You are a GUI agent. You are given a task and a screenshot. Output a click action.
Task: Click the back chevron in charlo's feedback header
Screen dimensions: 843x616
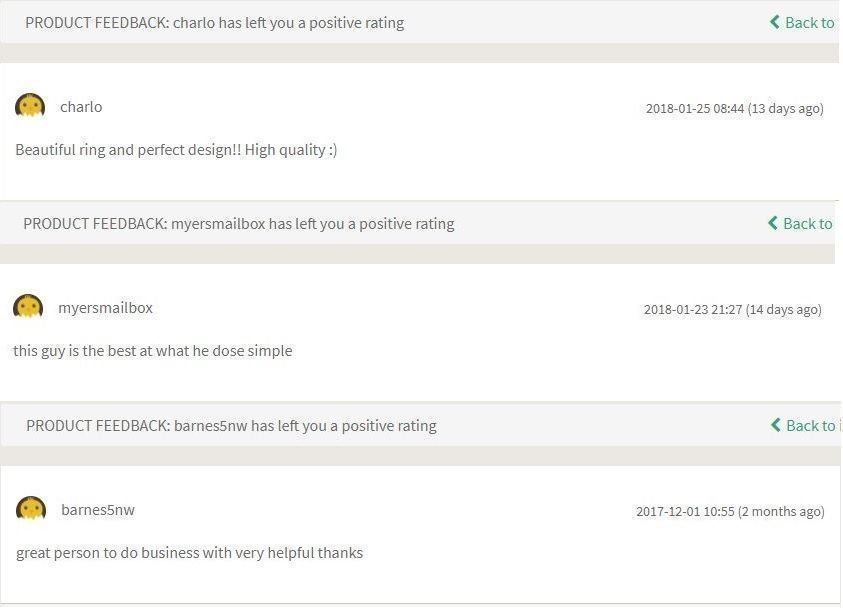tap(775, 22)
